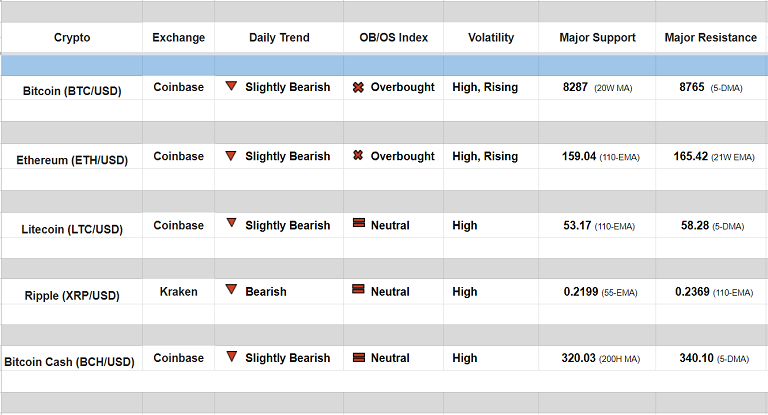
Task: Click the OB/OS Index column header
Action: click(393, 38)
